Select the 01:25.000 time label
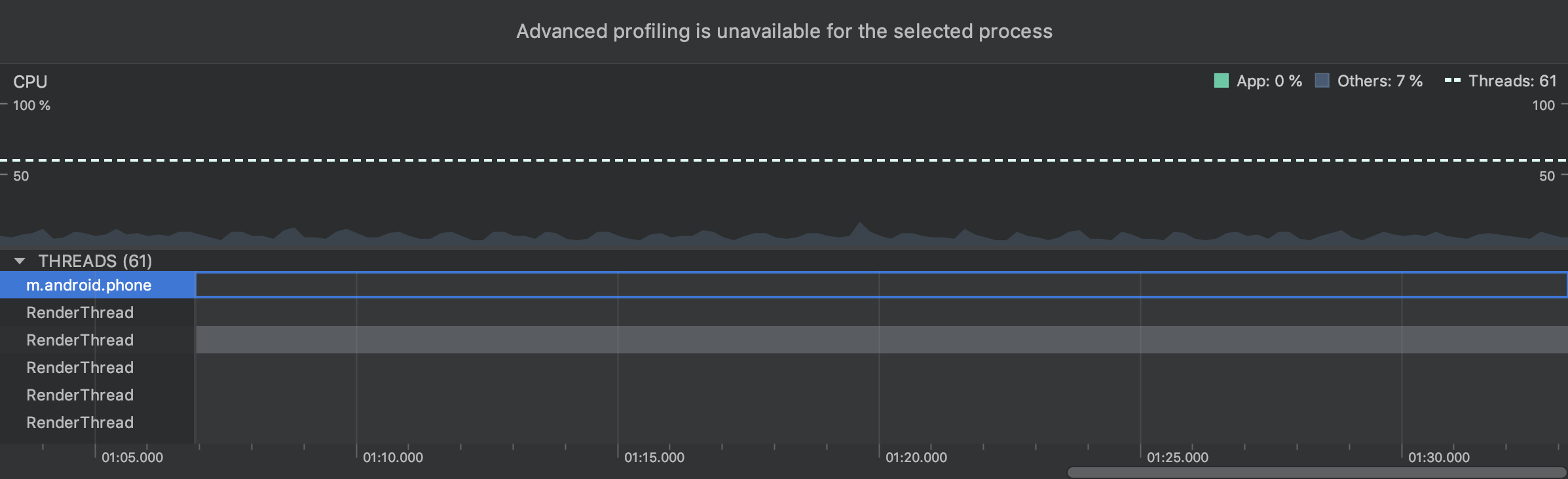Screen dimensions: 1568x479 [1178, 457]
